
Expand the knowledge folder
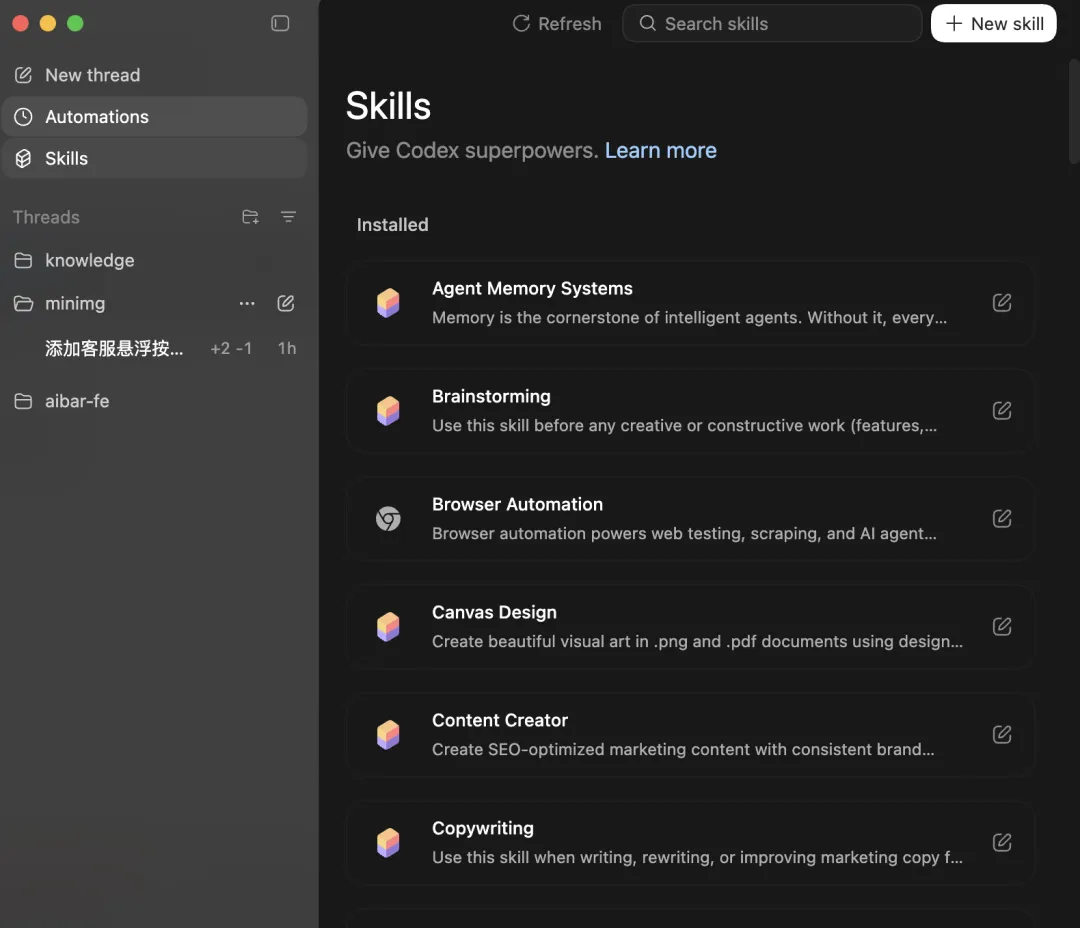[x=154, y=260]
